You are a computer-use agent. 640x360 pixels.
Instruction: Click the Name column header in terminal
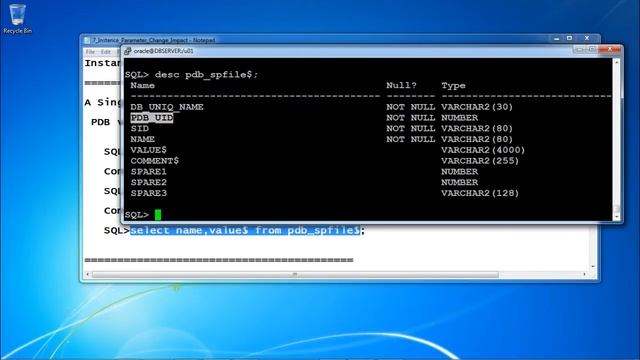pyautogui.click(x=142, y=85)
